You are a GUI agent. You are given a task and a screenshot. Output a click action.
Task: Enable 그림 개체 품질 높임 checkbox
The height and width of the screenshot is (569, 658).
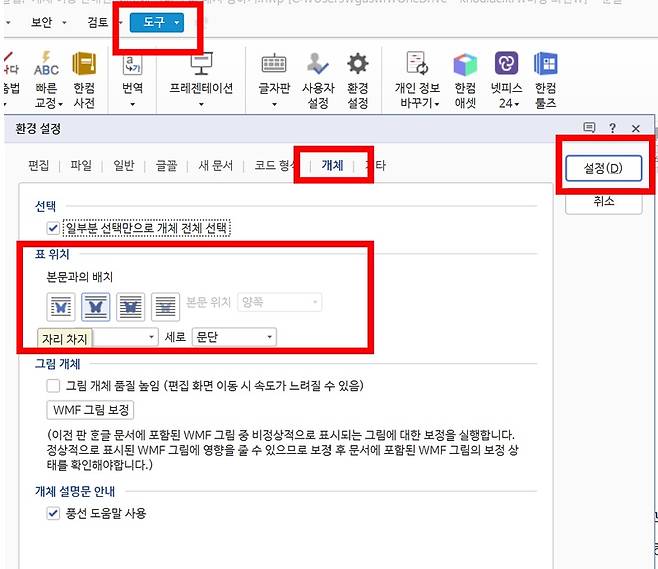53,386
